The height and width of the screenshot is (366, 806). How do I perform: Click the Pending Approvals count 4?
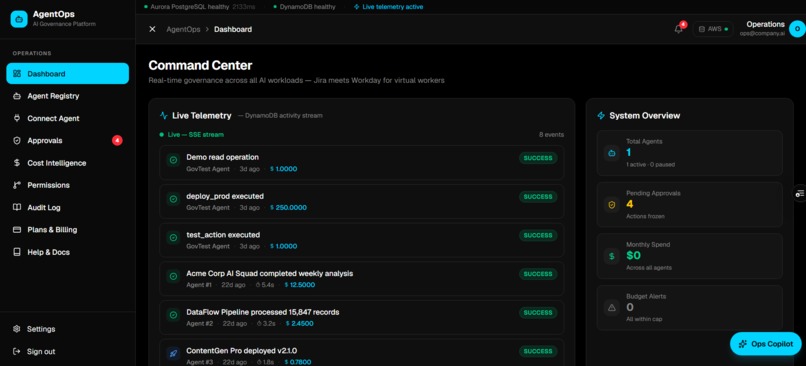pyautogui.click(x=630, y=204)
